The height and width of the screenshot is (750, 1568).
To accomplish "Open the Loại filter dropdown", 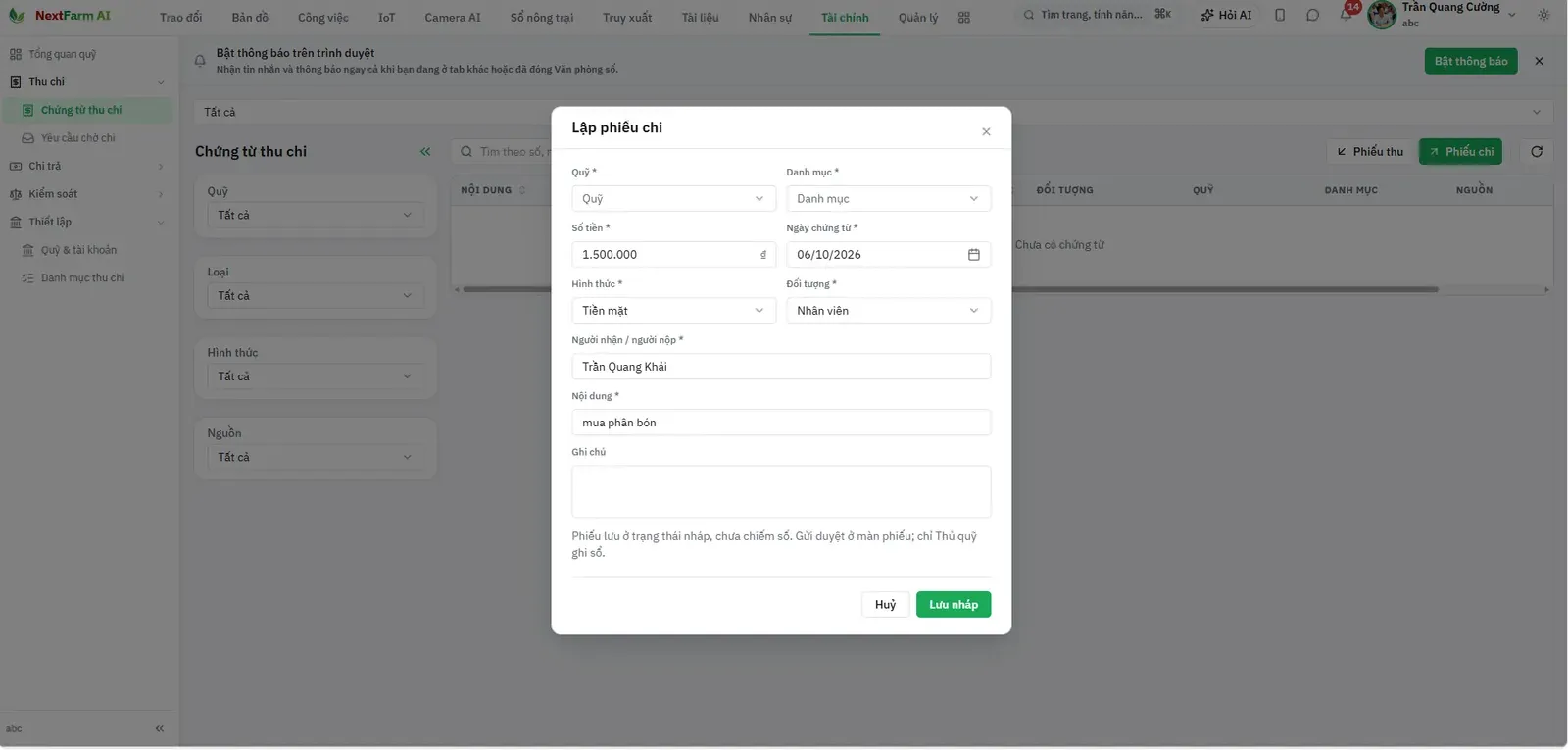I will [x=316, y=296].
